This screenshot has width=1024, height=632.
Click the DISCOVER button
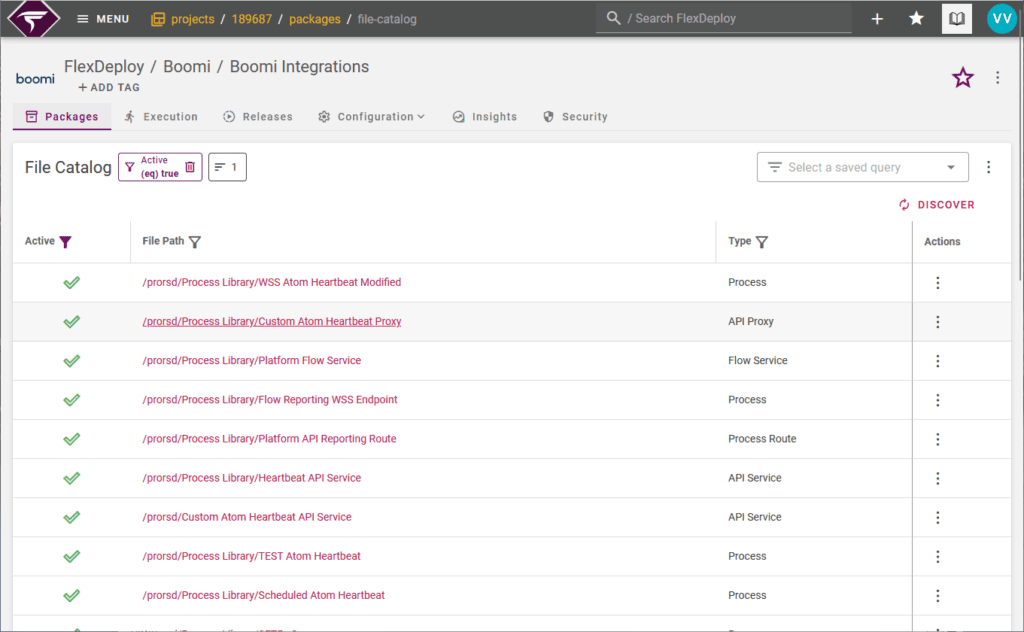(x=936, y=205)
